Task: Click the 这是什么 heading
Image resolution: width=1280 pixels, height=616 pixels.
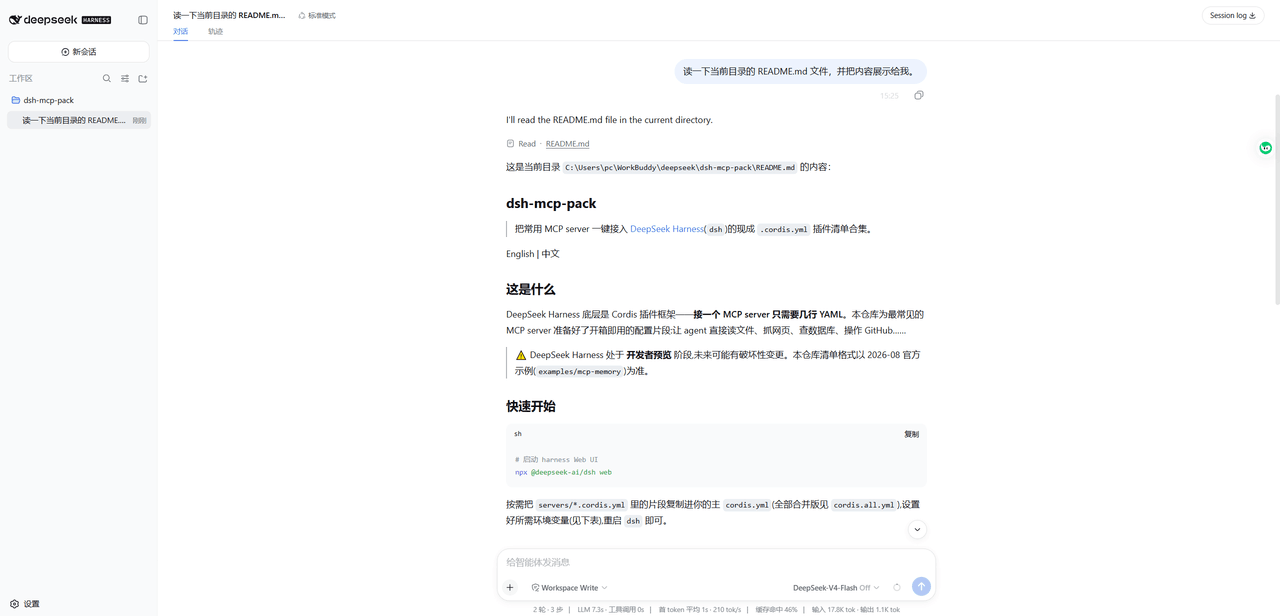Action: point(530,289)
